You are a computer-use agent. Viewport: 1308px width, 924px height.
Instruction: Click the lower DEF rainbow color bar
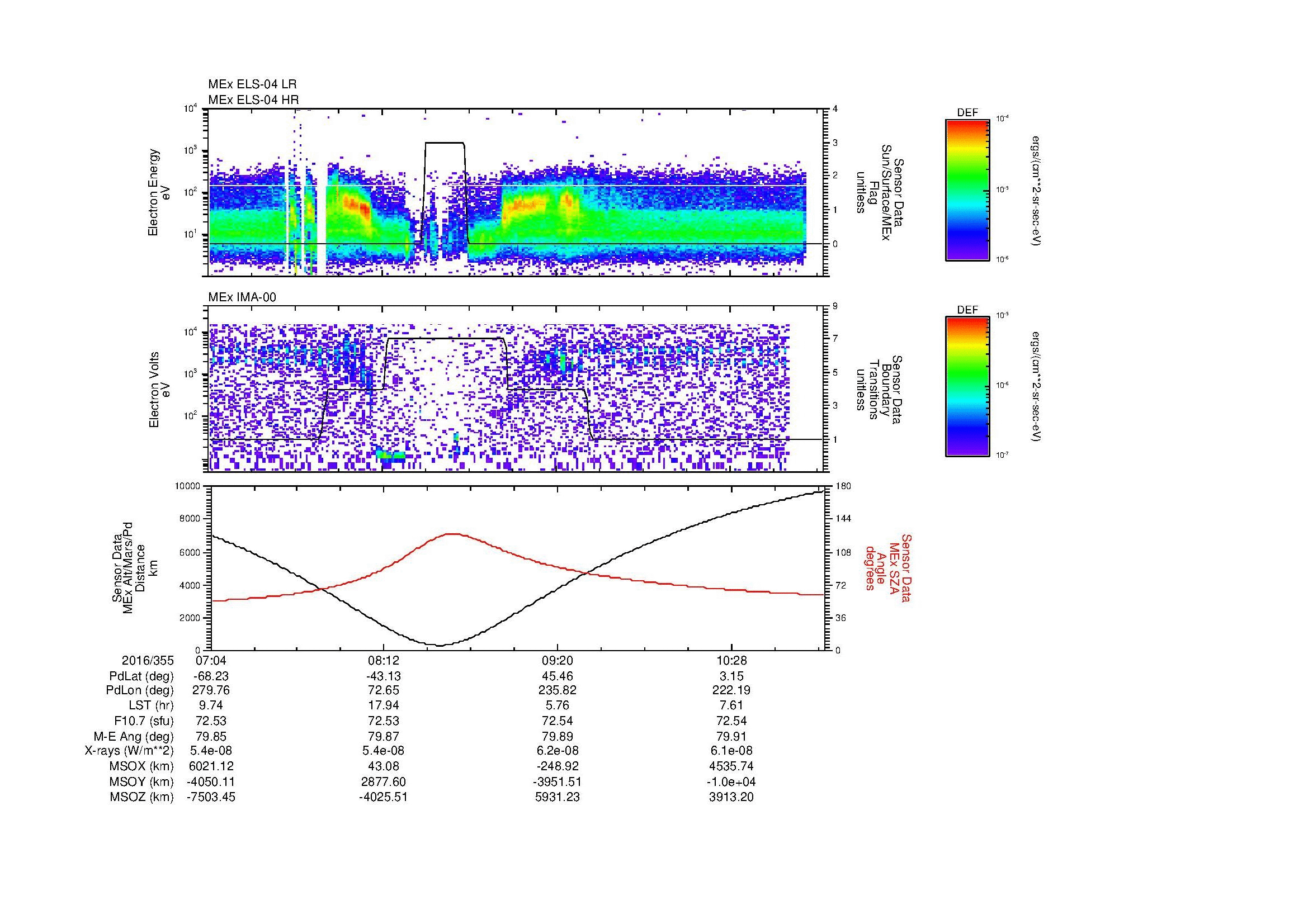[x=967, y=387]
